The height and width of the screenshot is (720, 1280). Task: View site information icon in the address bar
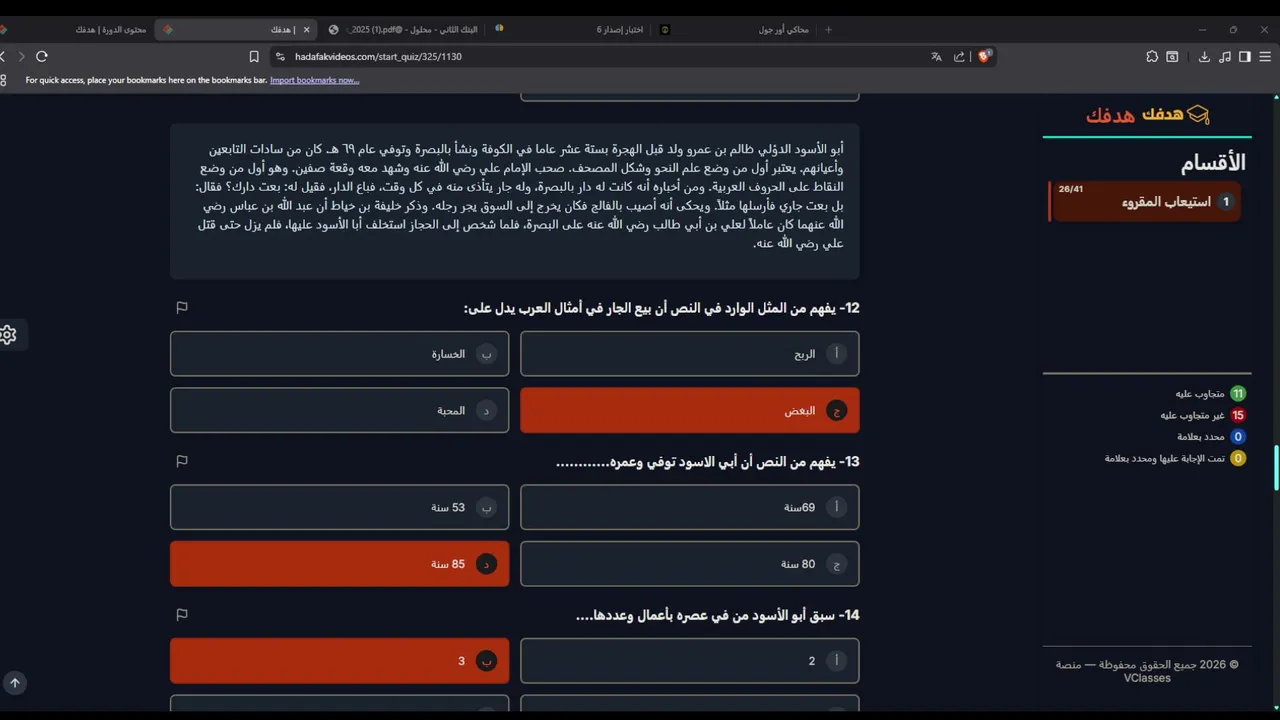(280, 57)
